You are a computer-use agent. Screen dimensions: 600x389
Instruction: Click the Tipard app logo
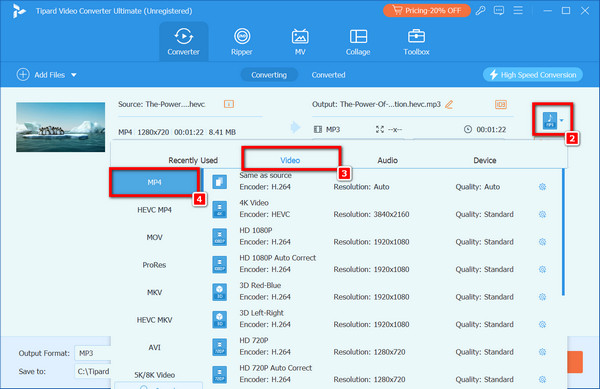coord(19,11)
